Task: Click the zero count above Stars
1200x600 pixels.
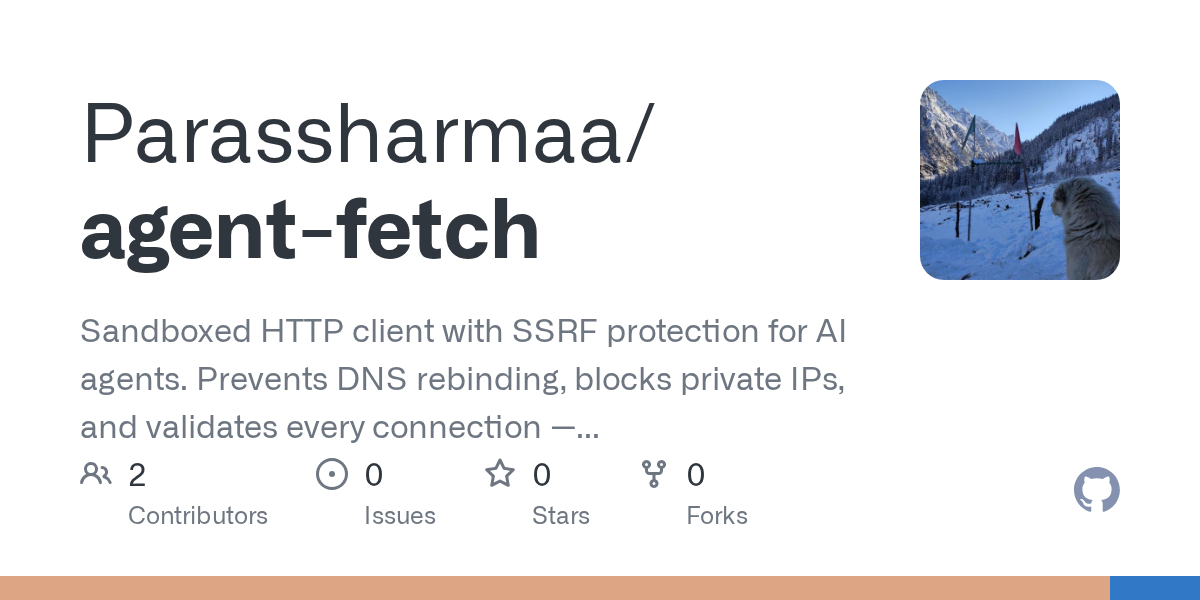Action: pyautogui.click(x=542, y=475)
